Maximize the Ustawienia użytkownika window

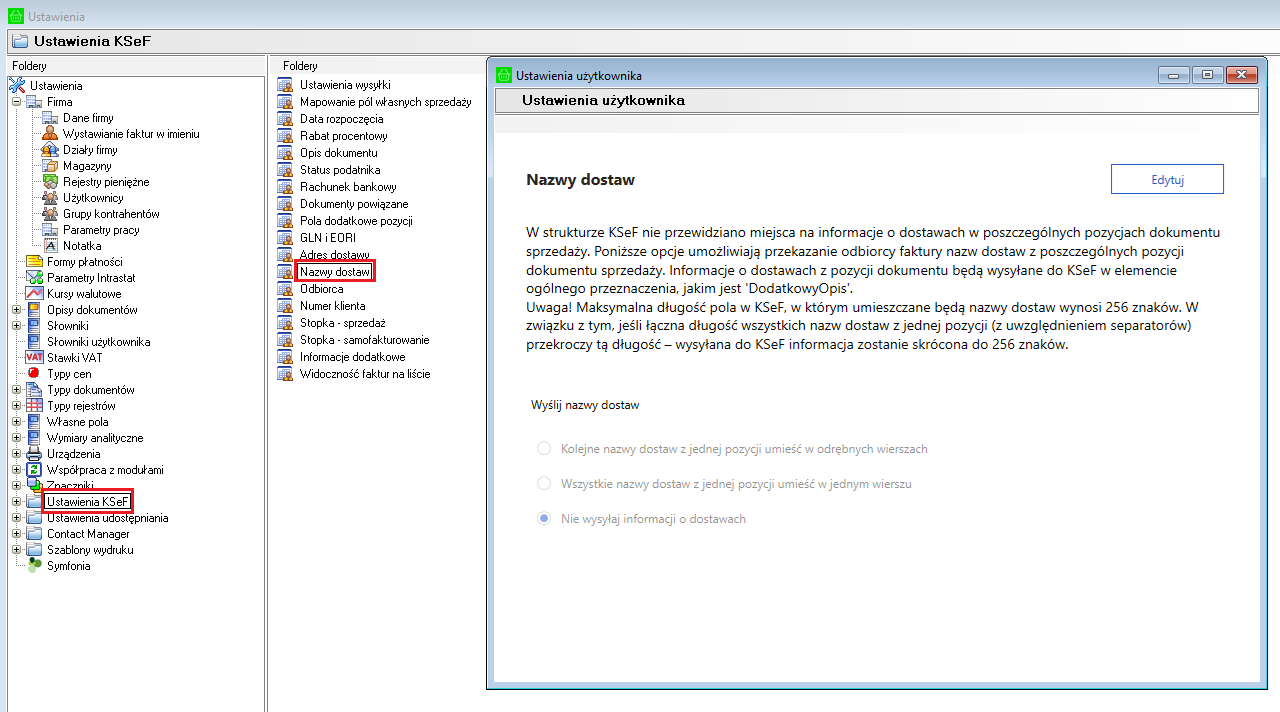pyautogui.click(x=1207, y=75)
